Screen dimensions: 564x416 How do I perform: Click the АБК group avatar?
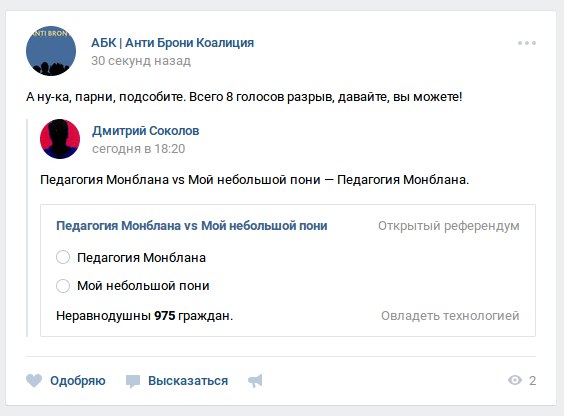tap(51, 51)
